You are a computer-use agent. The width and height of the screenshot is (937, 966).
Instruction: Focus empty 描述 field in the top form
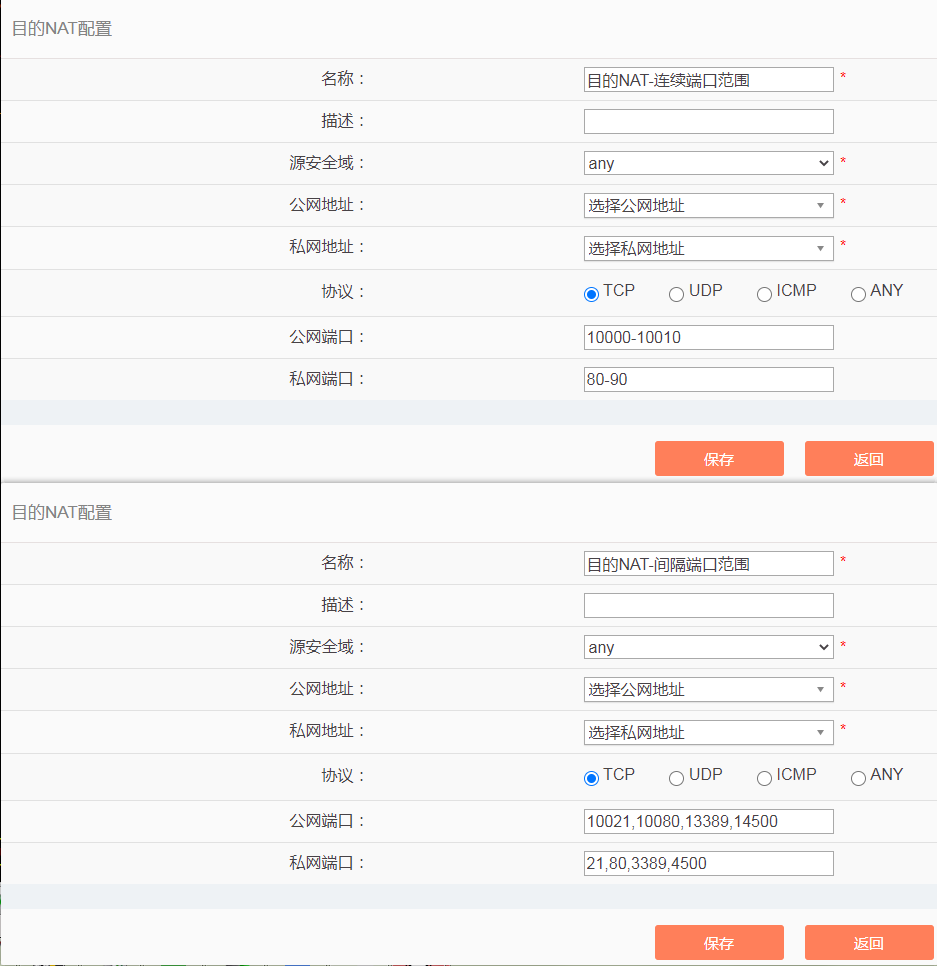tap(708, 121)
